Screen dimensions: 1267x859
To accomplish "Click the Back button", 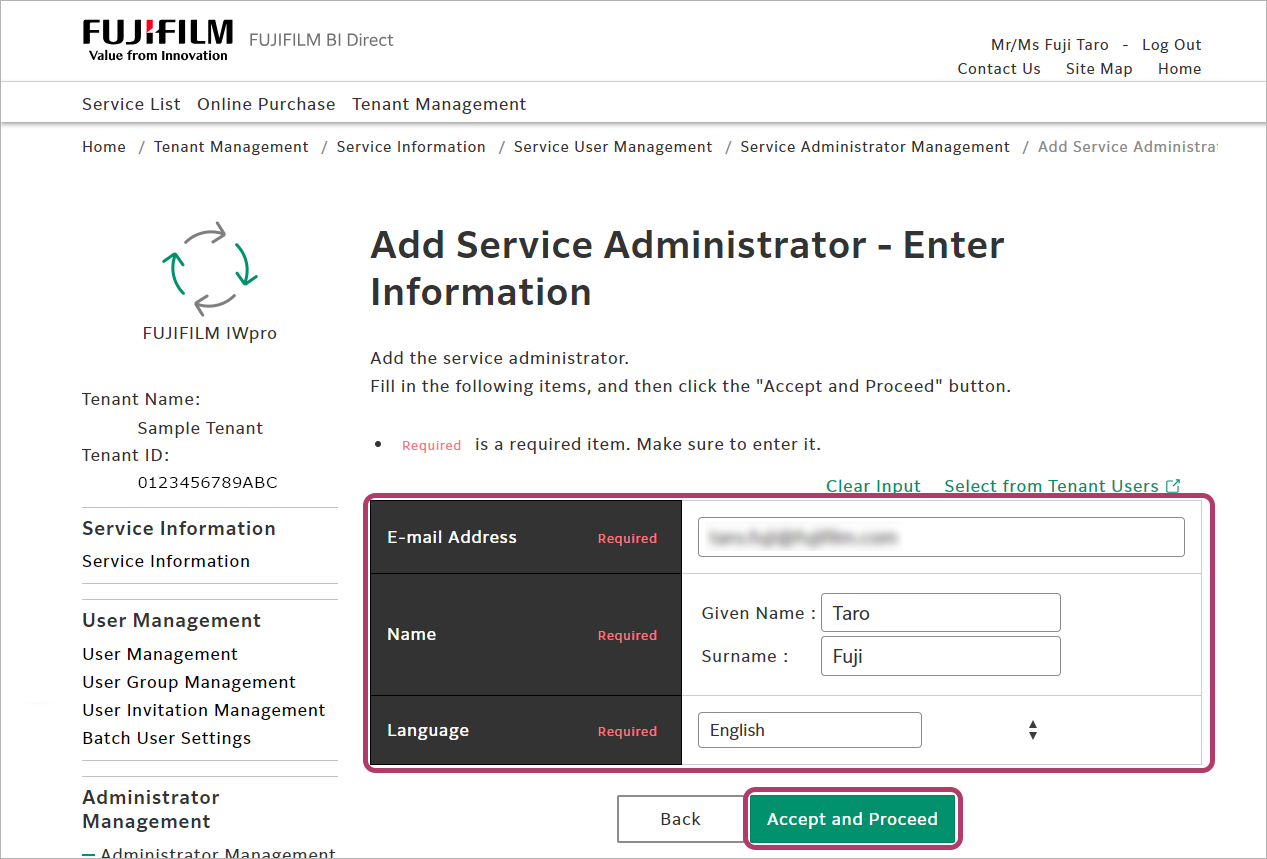I will [680, 819].
